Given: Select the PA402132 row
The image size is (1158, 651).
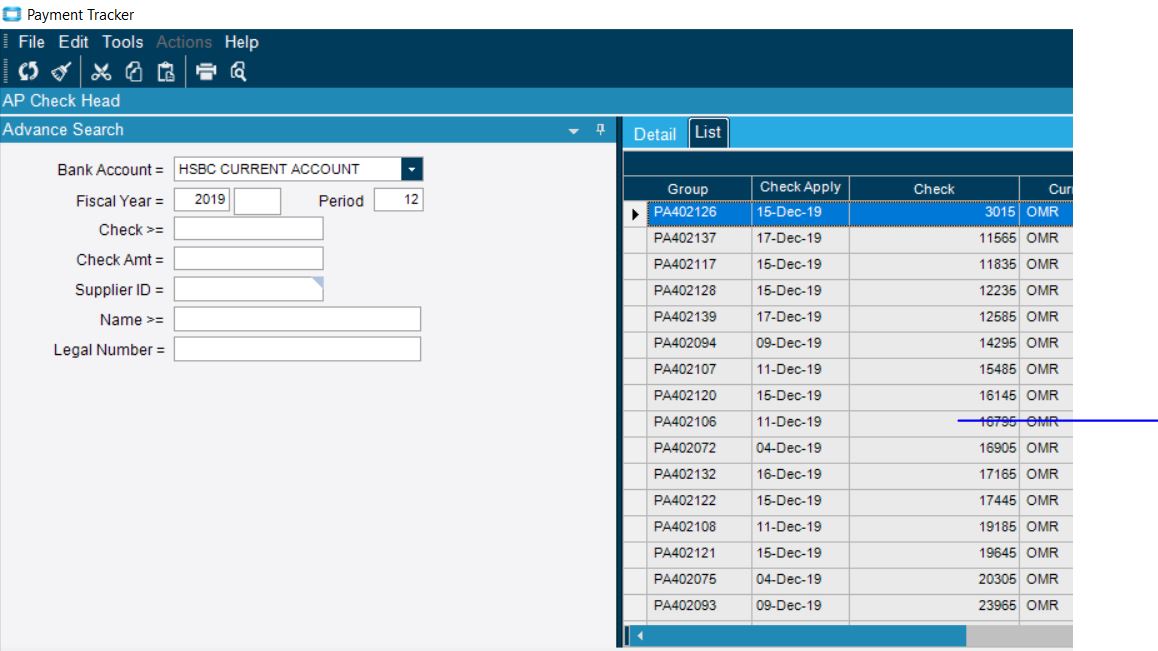Looking at the screenshot, I should click(x=848, y=474).
